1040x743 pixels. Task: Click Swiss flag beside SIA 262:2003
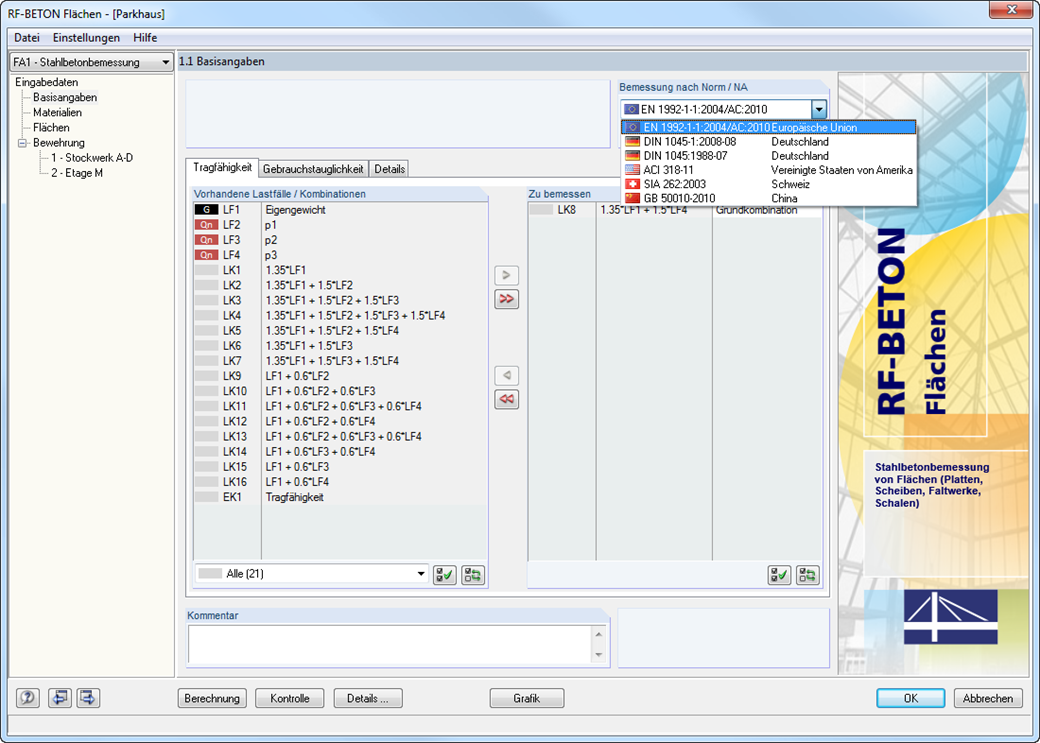click(633, 184)
